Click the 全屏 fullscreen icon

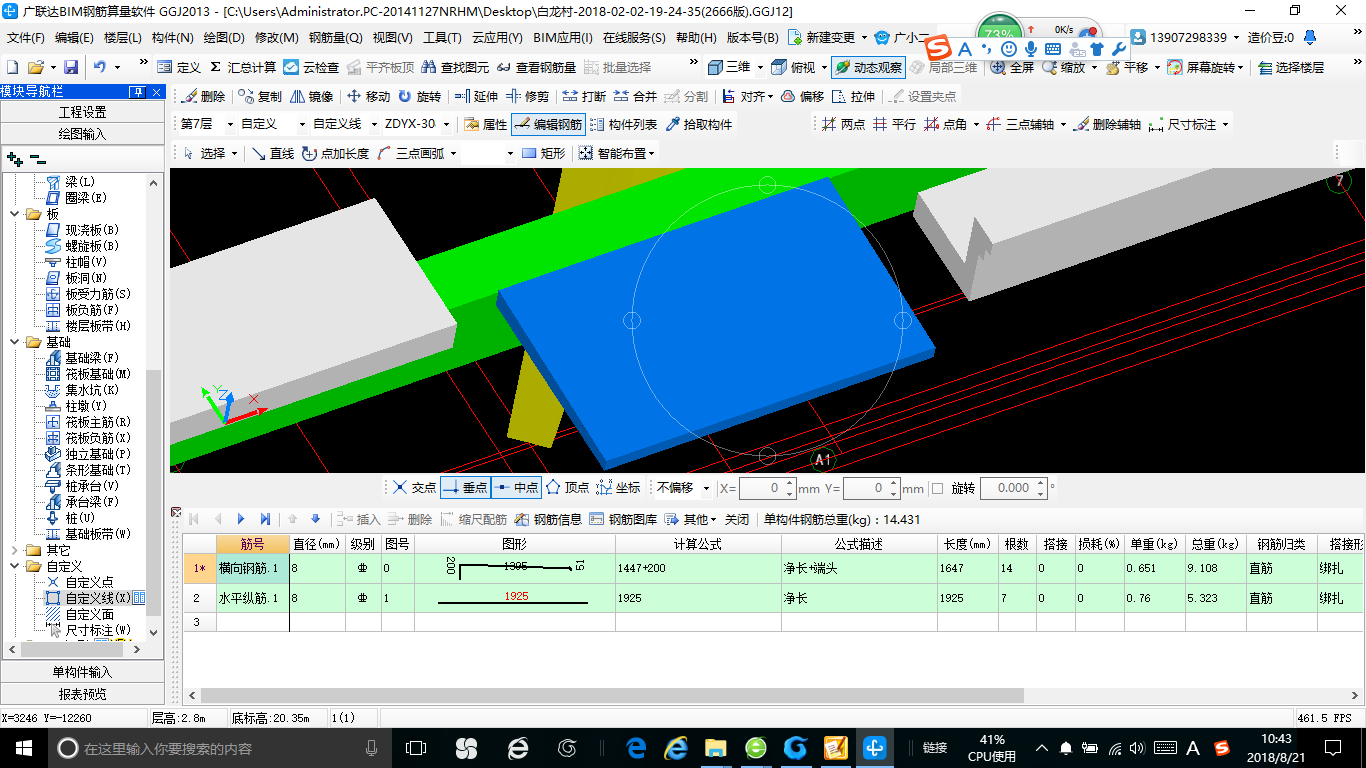pyautogui.click(x=1012, y=67)
